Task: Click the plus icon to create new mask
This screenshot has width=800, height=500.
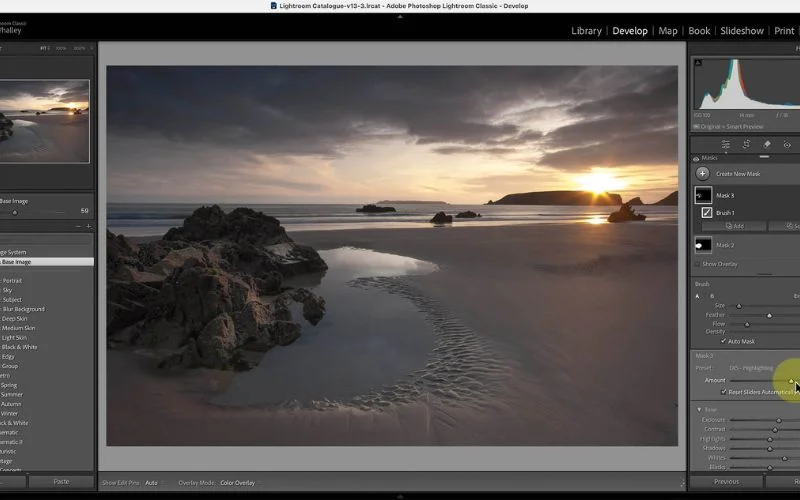Action: pos(702,174)
